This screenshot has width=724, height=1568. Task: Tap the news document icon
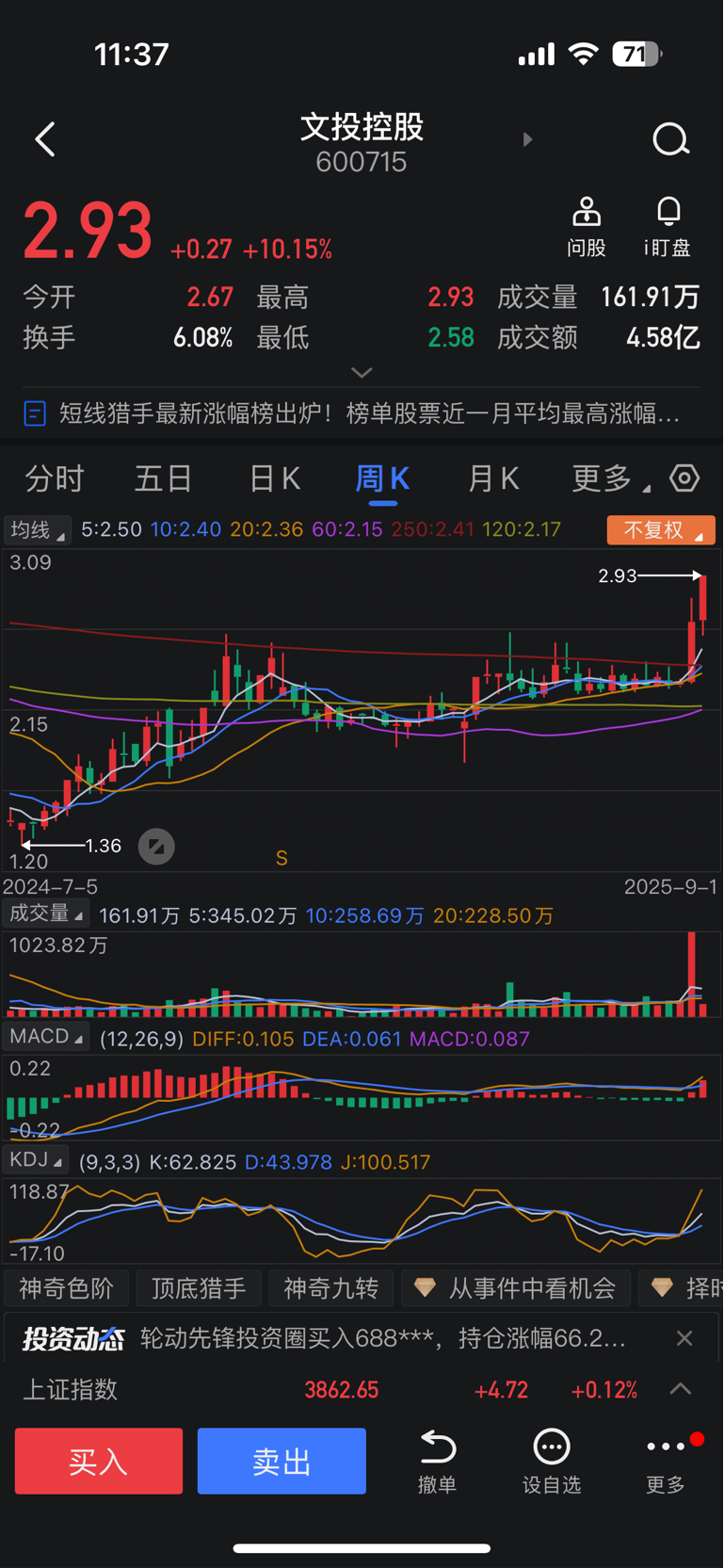[35, 413]
